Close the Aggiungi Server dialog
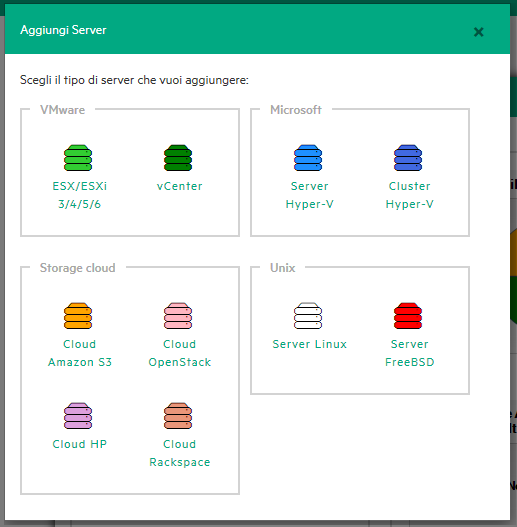Image resolution: width=517 pixels, height=527 pixels. (478, 32)
